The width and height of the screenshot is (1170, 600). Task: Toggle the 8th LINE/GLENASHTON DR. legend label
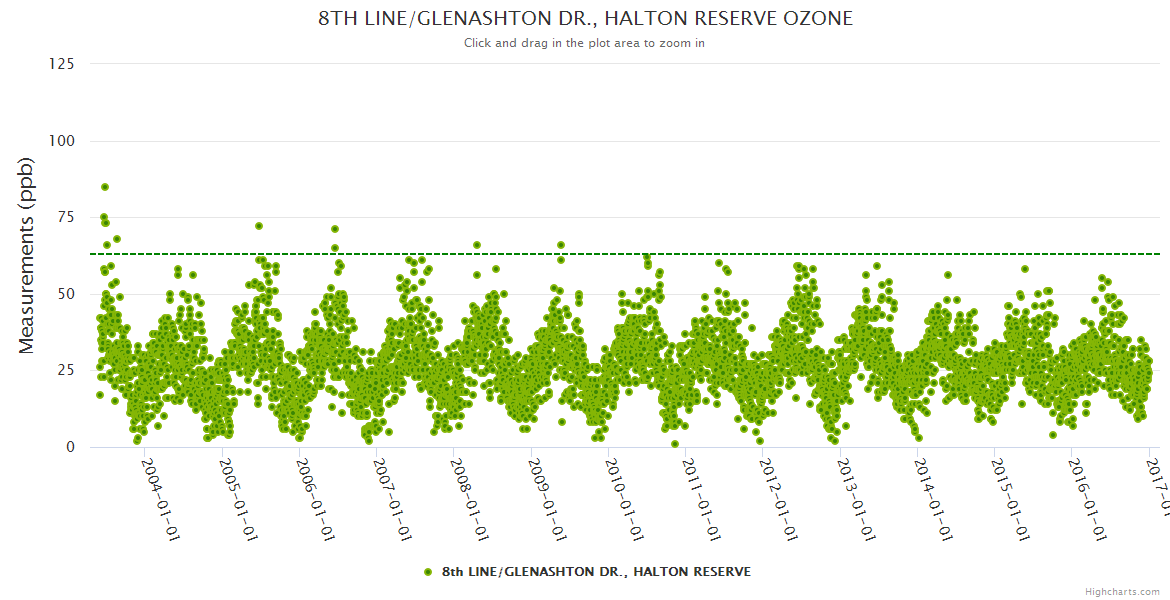595,572
